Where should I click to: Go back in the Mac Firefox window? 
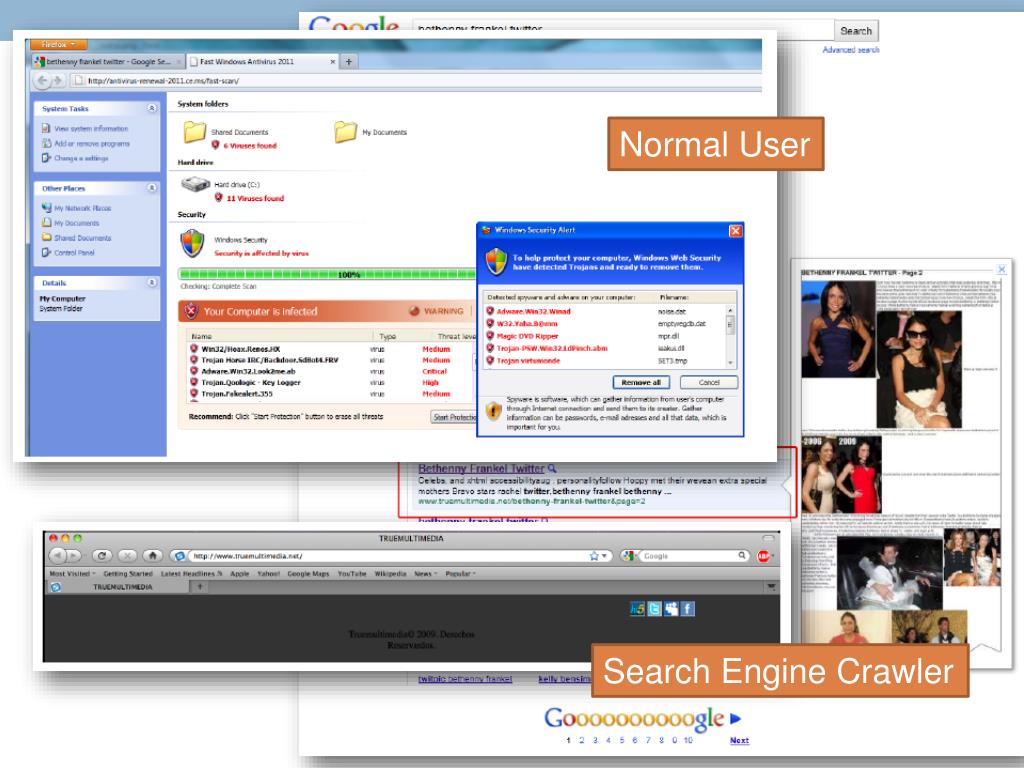(57, 556)
